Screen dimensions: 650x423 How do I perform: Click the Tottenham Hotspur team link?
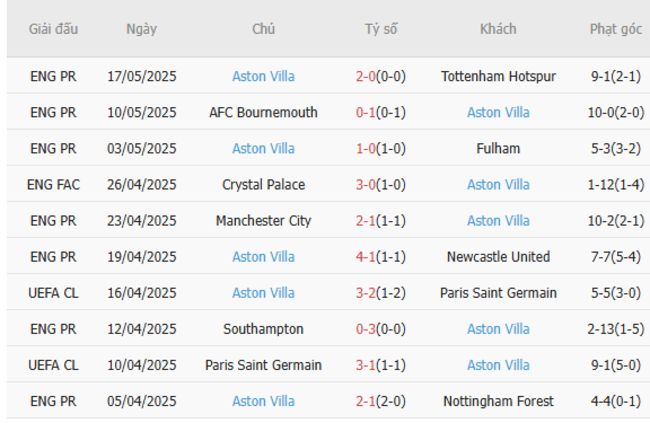(498, 76)
